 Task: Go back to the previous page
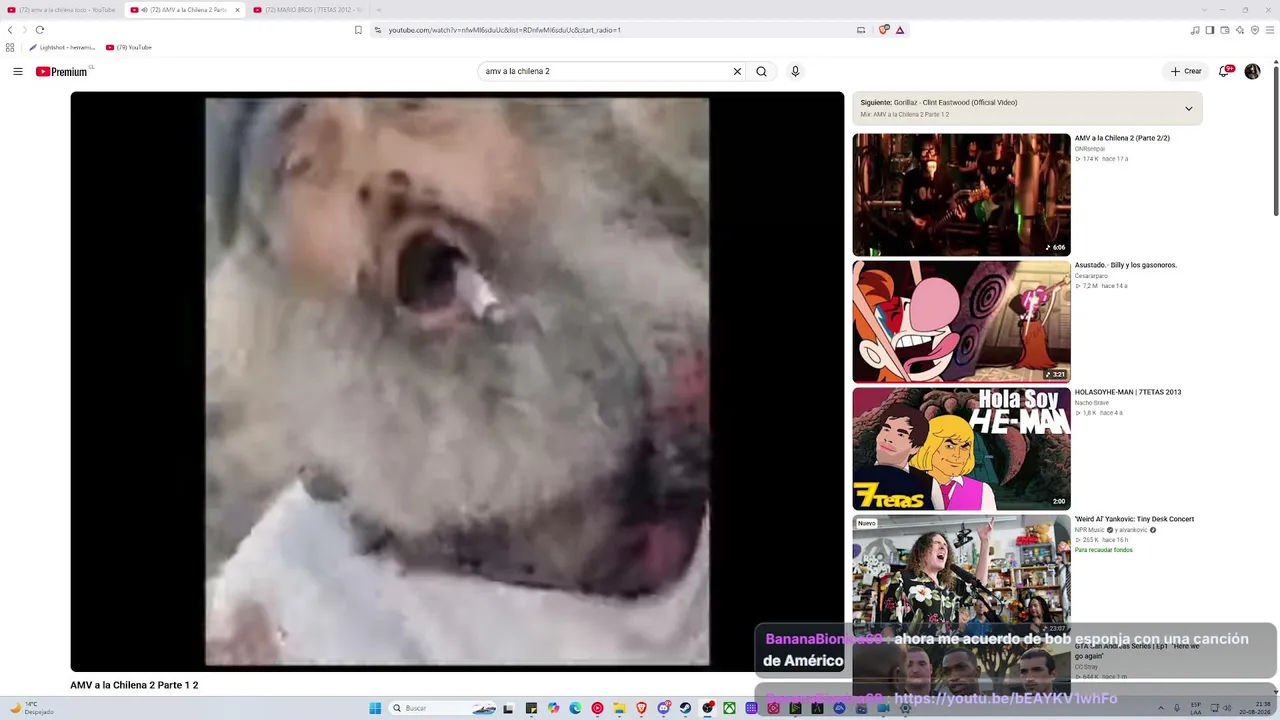[x=11, y=30]
